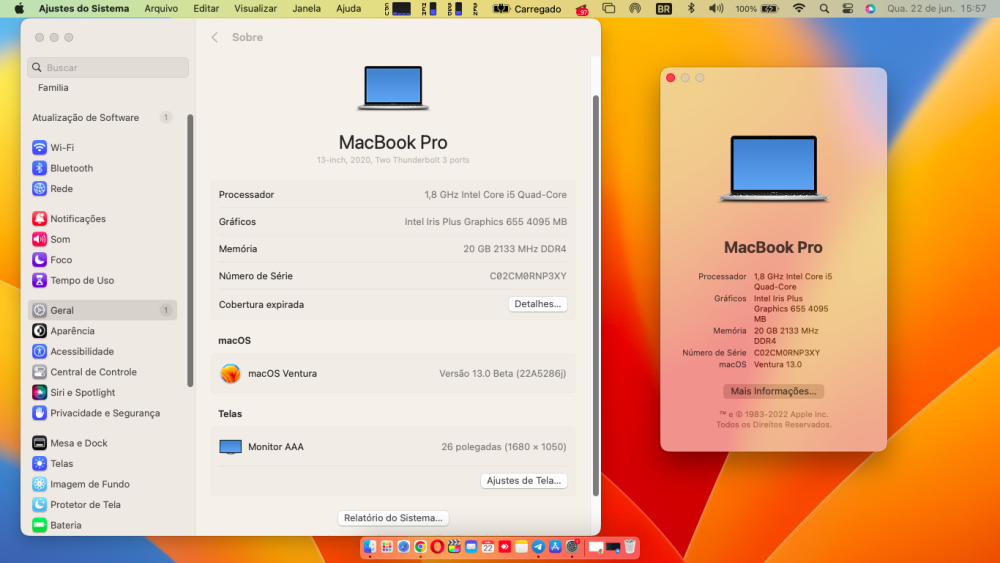
Task: Open Wi-Fi status in the menu bar
Action: coord(798,8)
